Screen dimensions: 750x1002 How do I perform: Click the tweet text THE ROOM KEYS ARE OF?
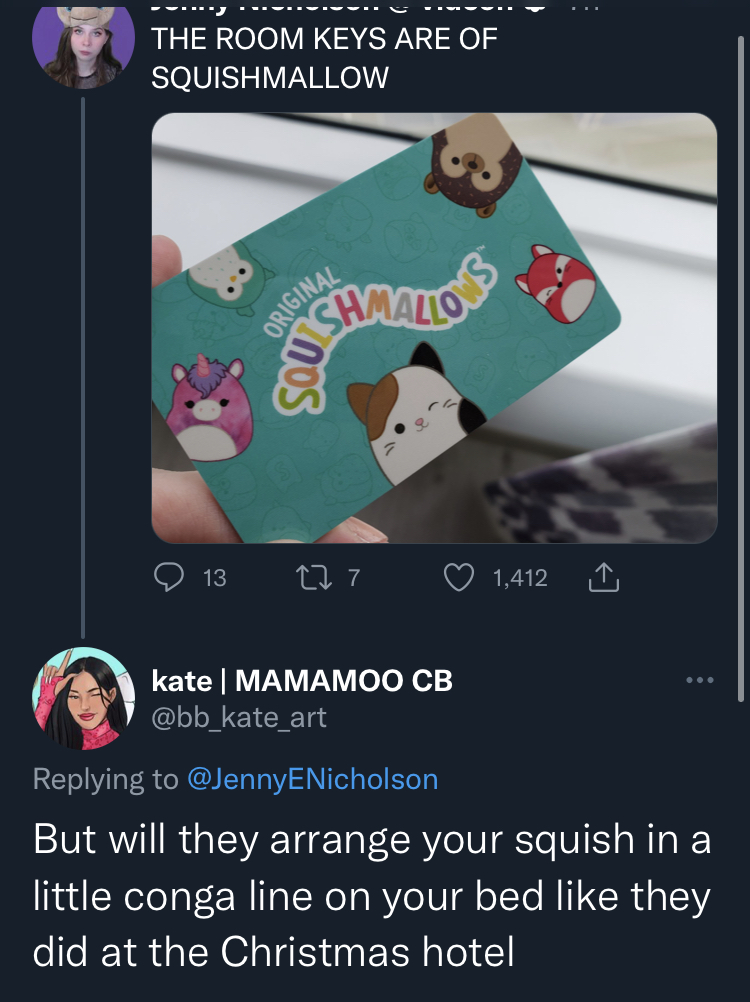324,39
